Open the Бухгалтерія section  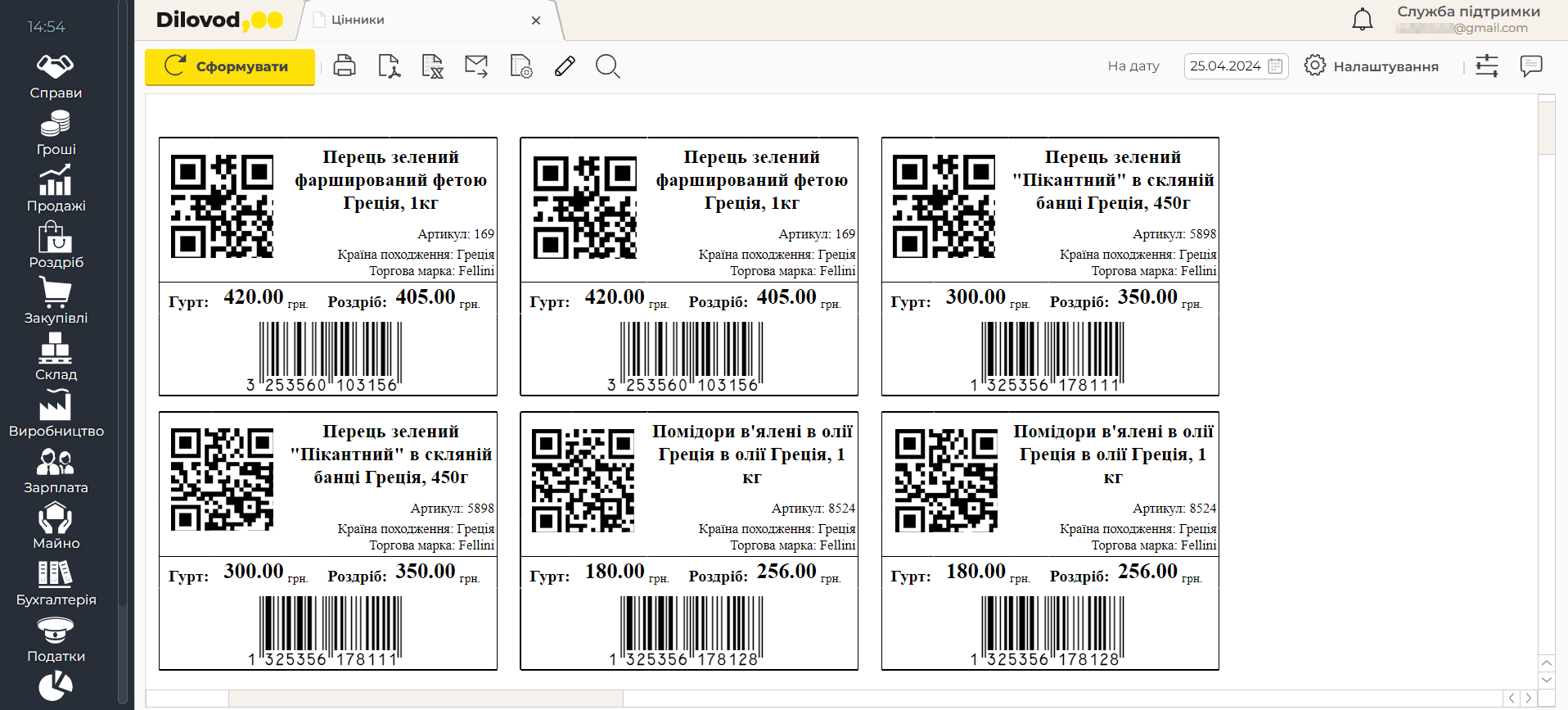coord(56,583)
